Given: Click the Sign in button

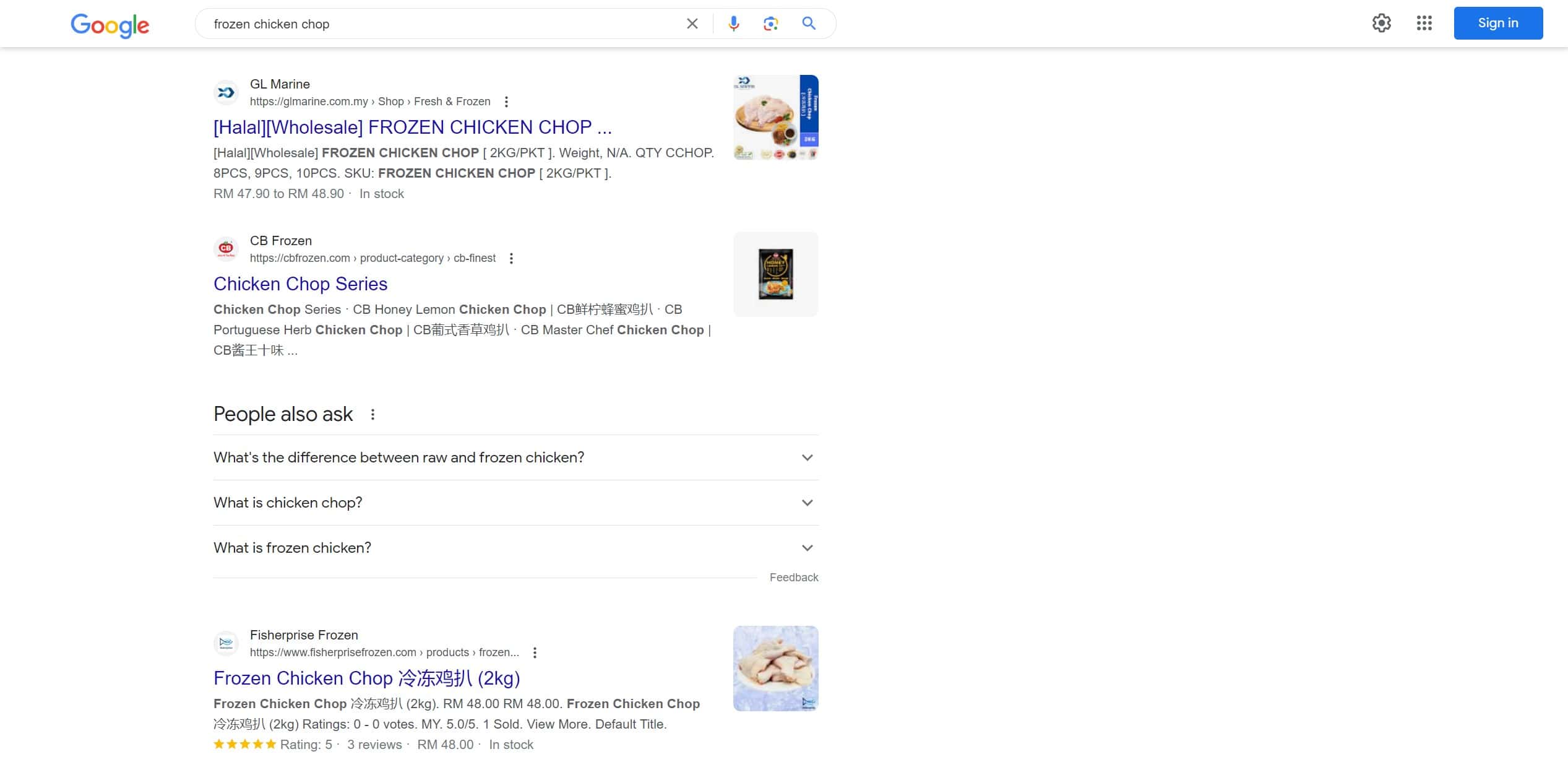Looking at the screenshot, I should (1497, 23).
